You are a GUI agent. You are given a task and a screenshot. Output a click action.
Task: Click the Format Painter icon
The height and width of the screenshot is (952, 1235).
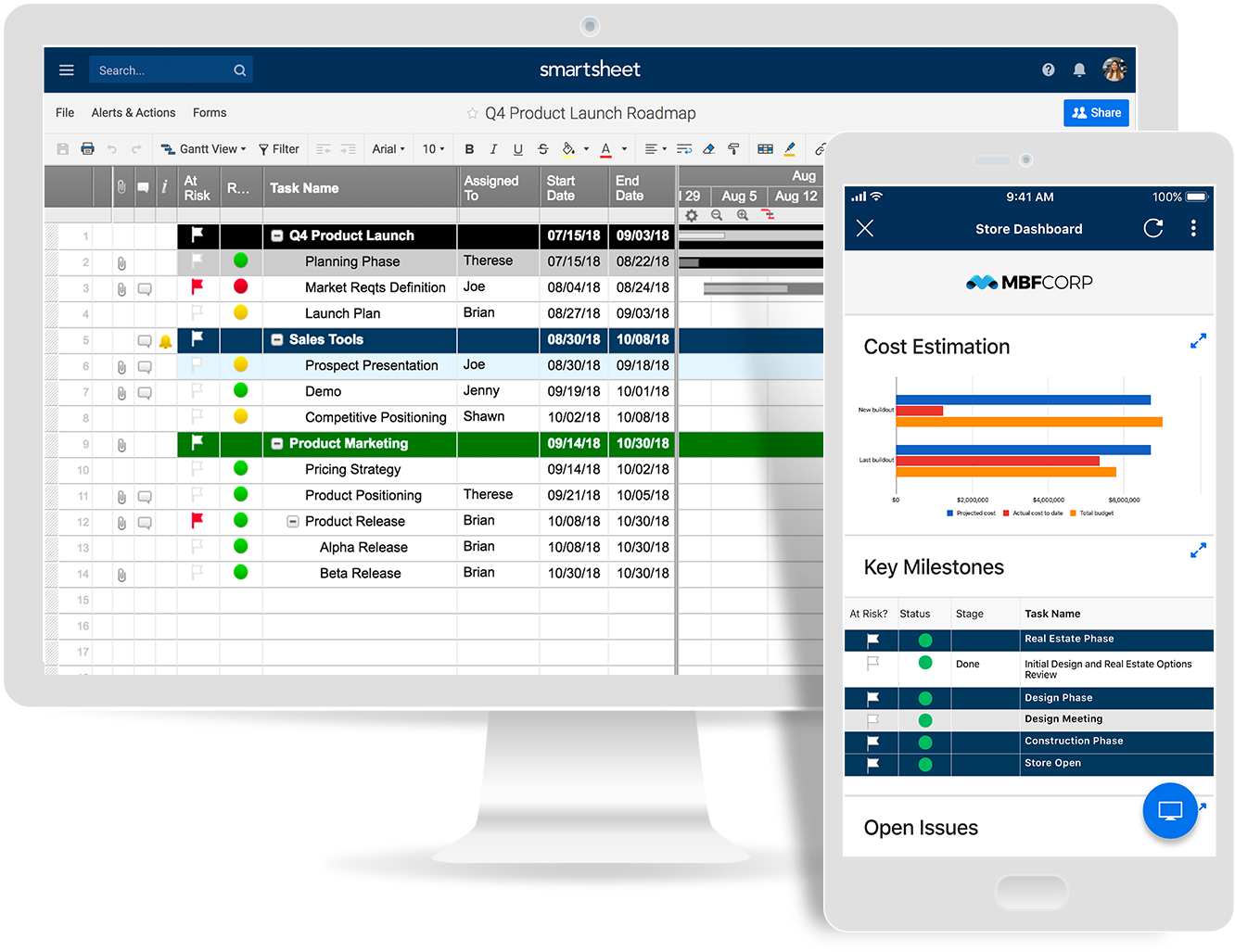(x=733, y=149)
